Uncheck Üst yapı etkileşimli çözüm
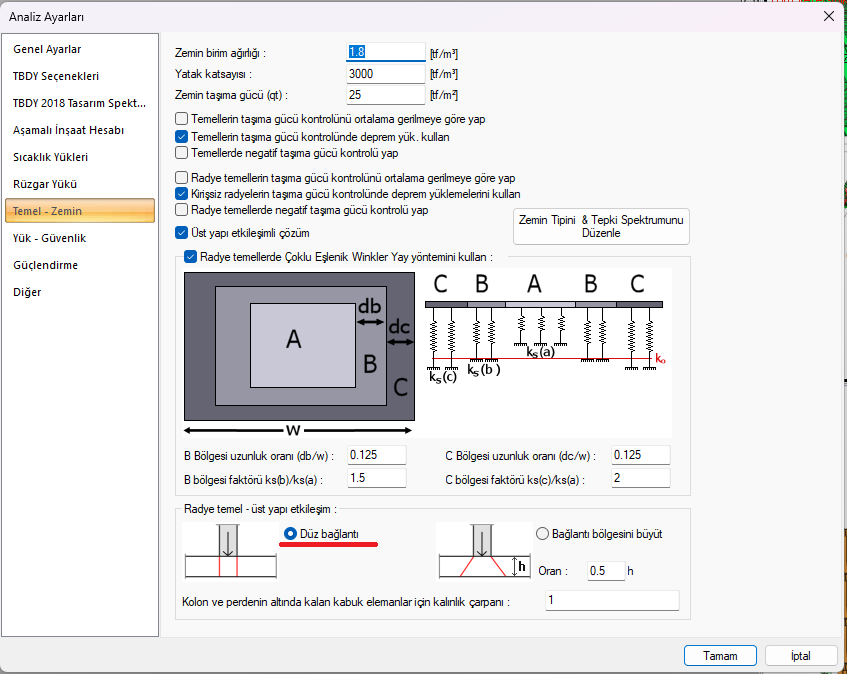847x674 pixels. [x=182, y=232]
